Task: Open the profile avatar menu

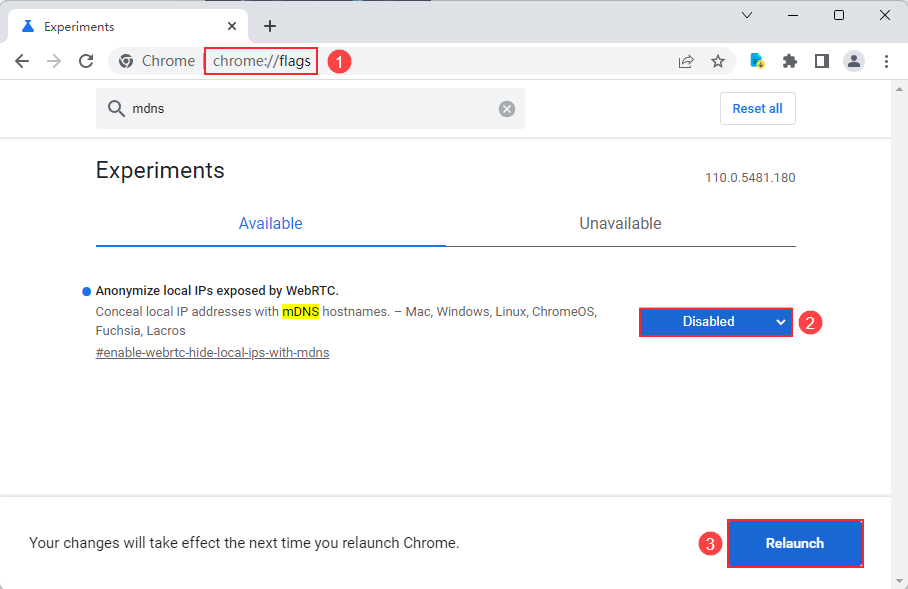Action: tap(854, 61)
